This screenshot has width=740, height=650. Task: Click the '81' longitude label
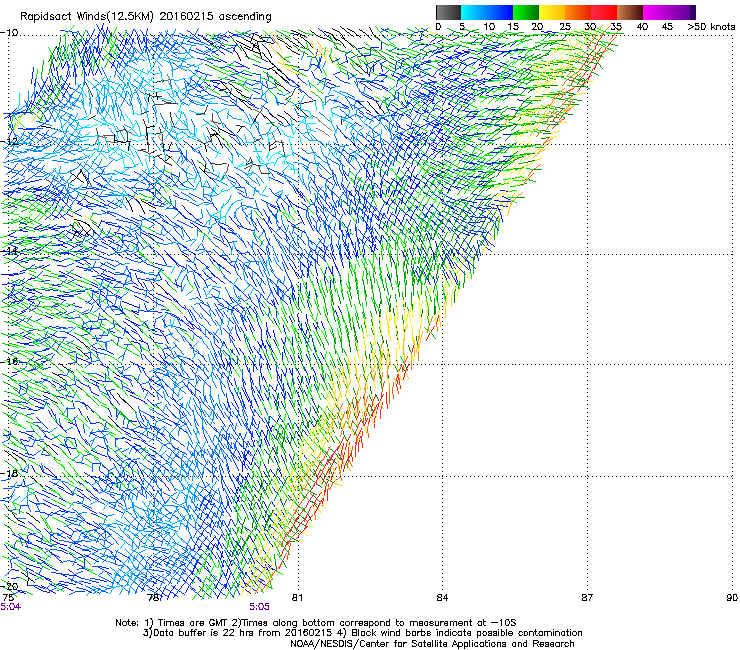coord(297,598)
